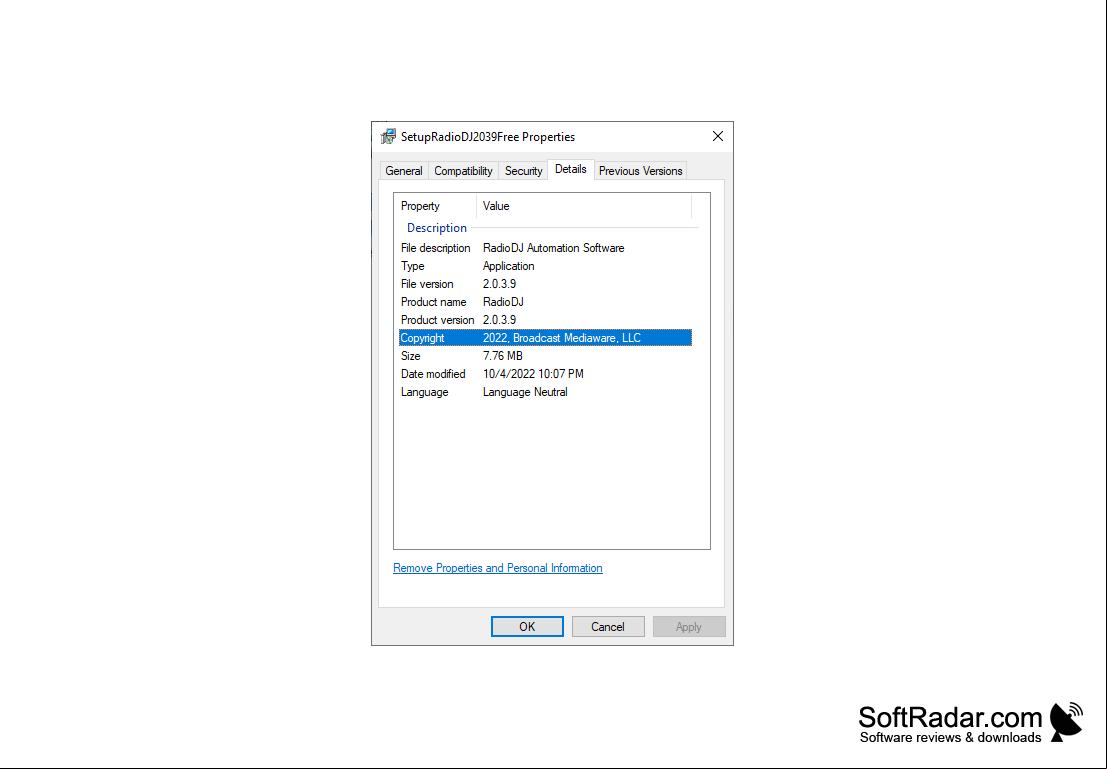Click the greyed-out Apply button
This screenshot has width=1107, height=769.
[x=689, y=626]
